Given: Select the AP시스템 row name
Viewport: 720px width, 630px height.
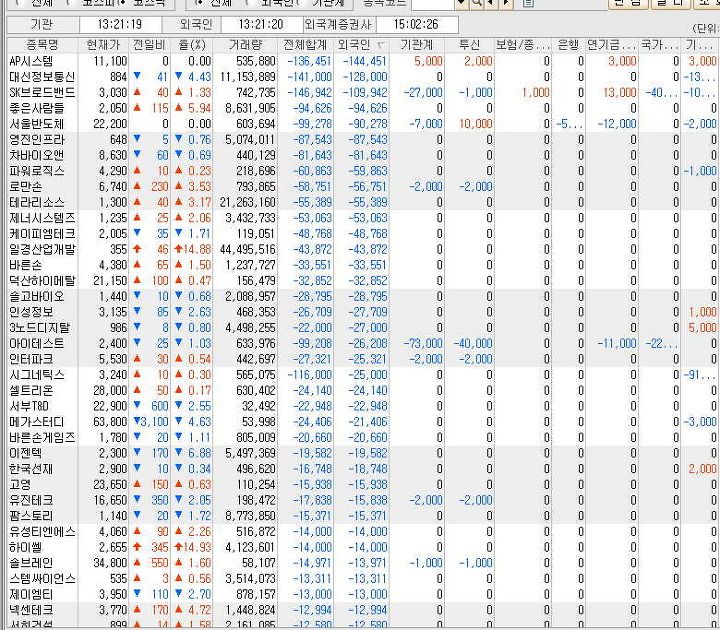Looking at the screenshot, I should [31, 61].
